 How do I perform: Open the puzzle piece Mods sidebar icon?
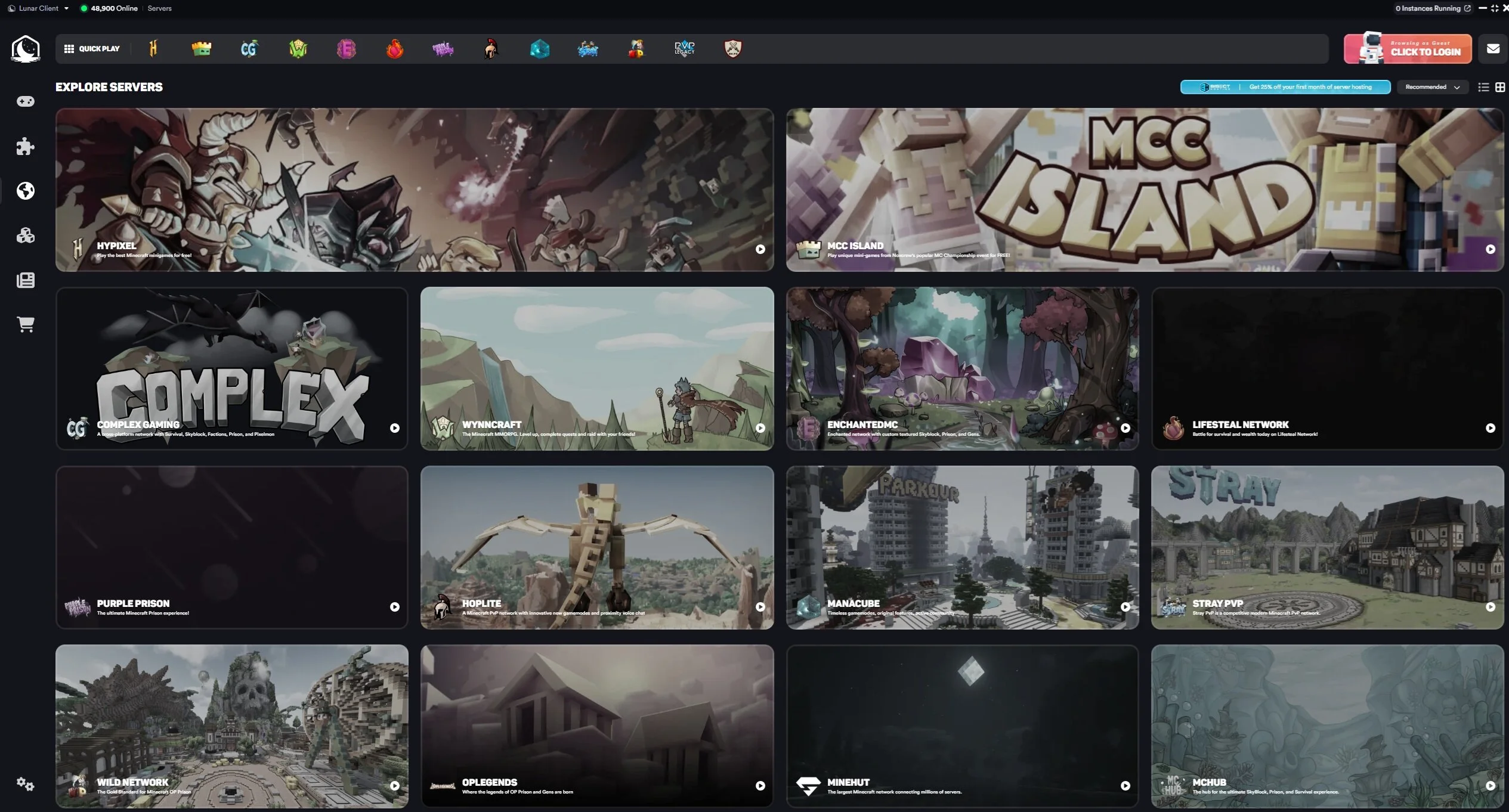25,146
